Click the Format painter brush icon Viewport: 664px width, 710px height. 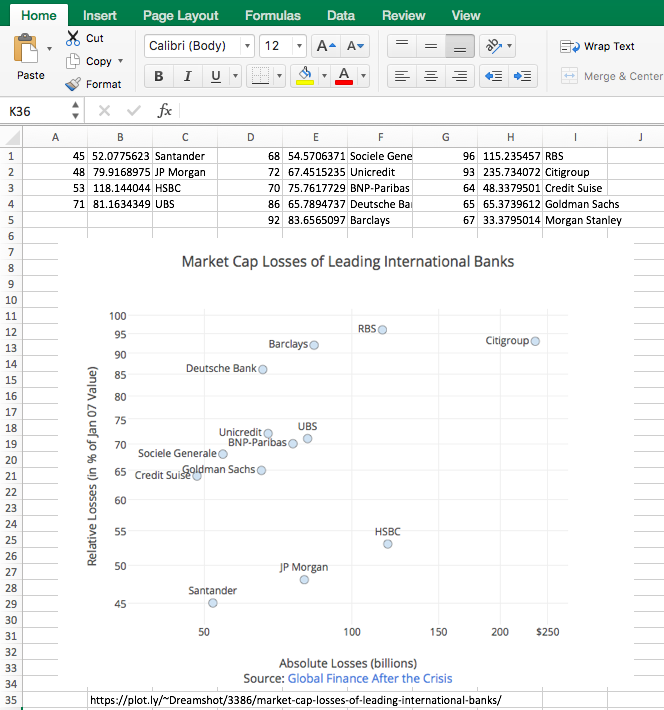click(72, 84)
